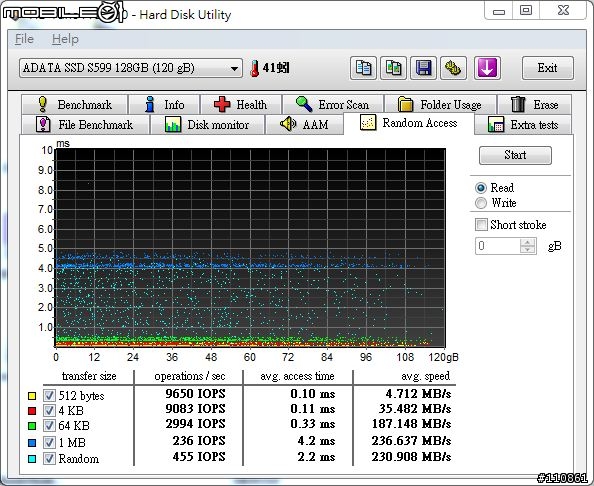594x486 pixels.
Task: Click the yellow 512 bytes color swatch
Action: point(32,396)
